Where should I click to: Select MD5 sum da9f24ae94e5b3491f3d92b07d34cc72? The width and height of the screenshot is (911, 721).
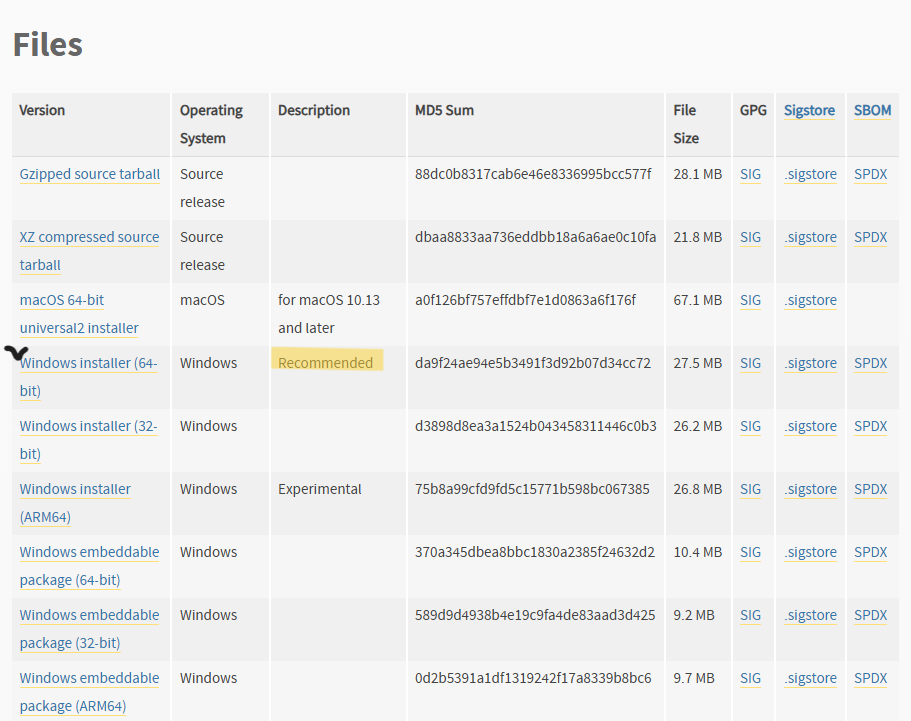(533, 363)
